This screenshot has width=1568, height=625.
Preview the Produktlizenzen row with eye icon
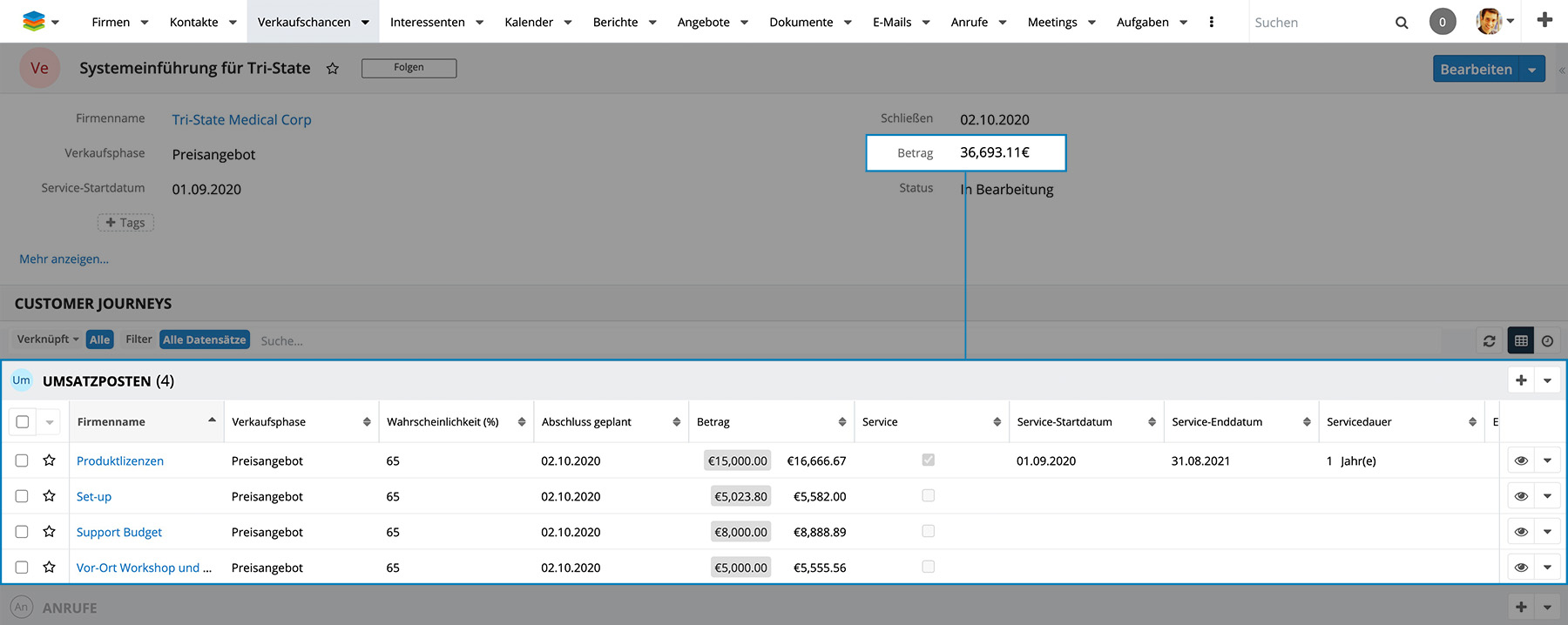click(1521, 460)
